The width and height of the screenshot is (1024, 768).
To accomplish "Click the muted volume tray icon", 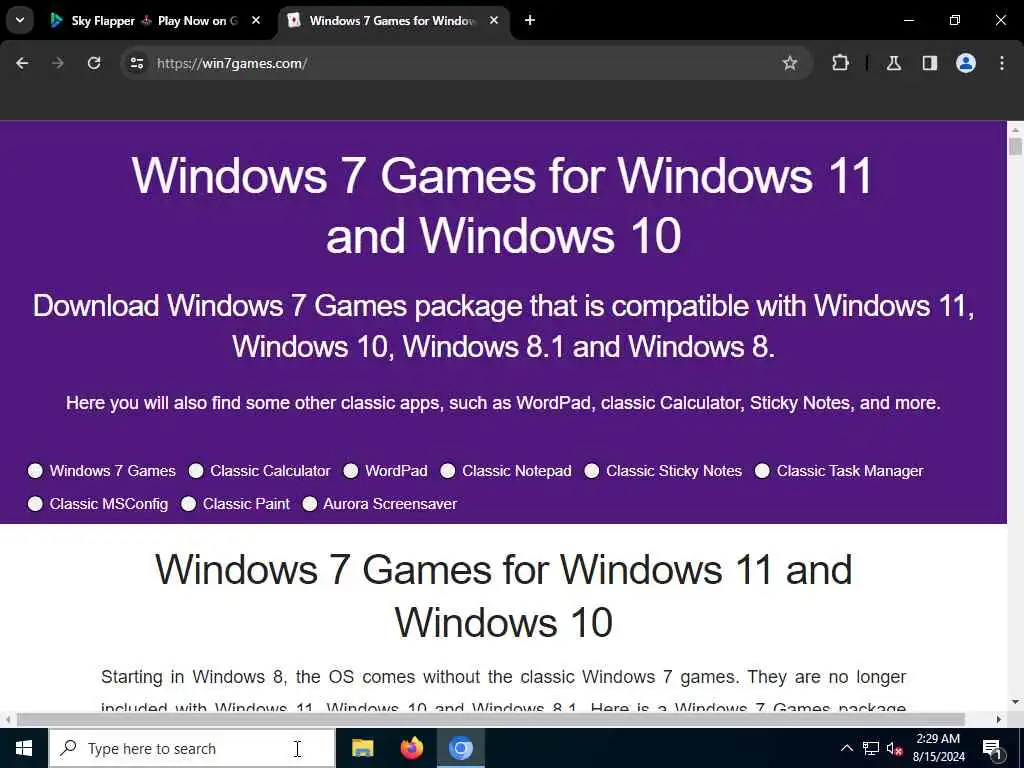I will pyautogui.click(x=894, y=748).
